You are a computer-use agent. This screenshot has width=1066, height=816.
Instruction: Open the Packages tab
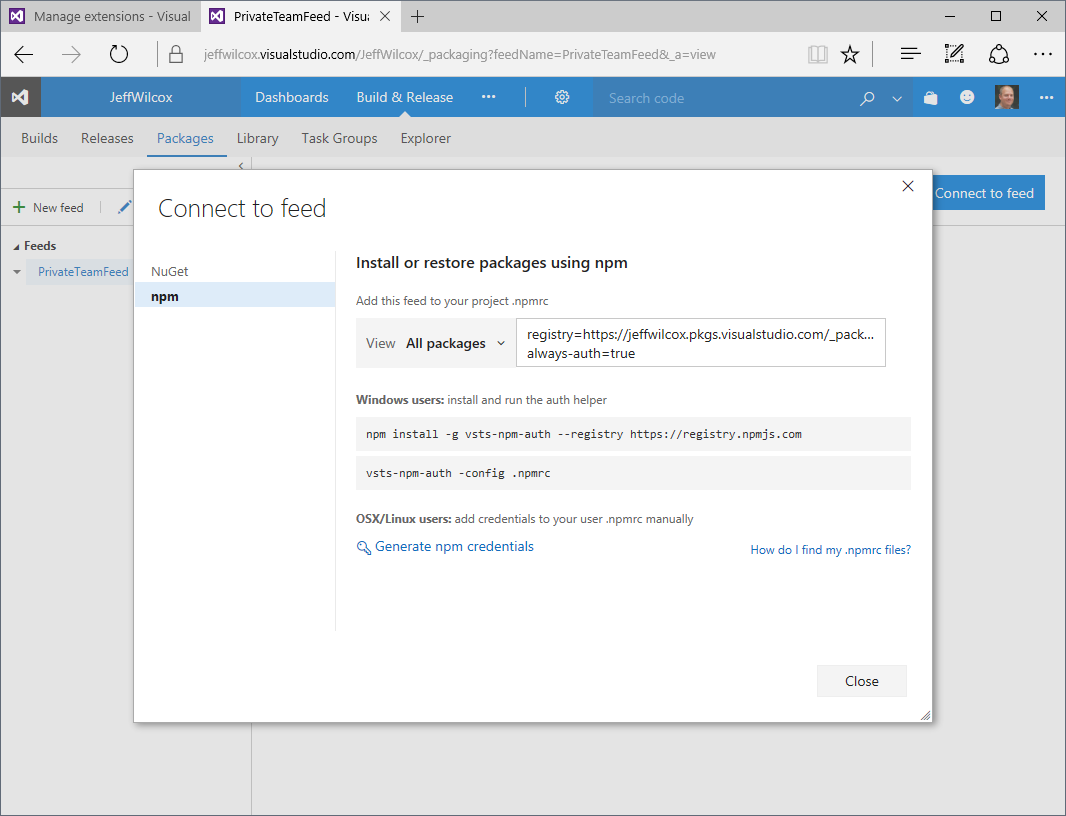point(185,138)
